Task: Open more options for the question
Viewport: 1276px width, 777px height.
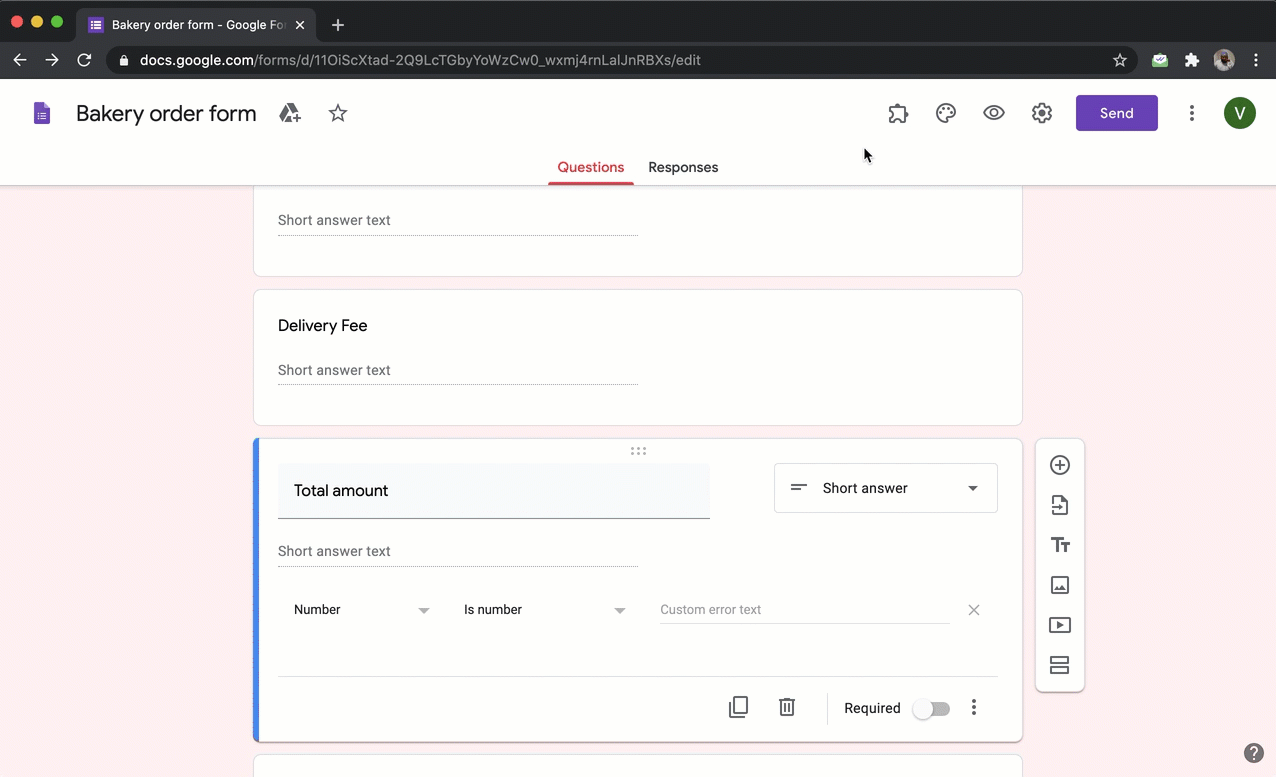Action: (x=973, y=707)
